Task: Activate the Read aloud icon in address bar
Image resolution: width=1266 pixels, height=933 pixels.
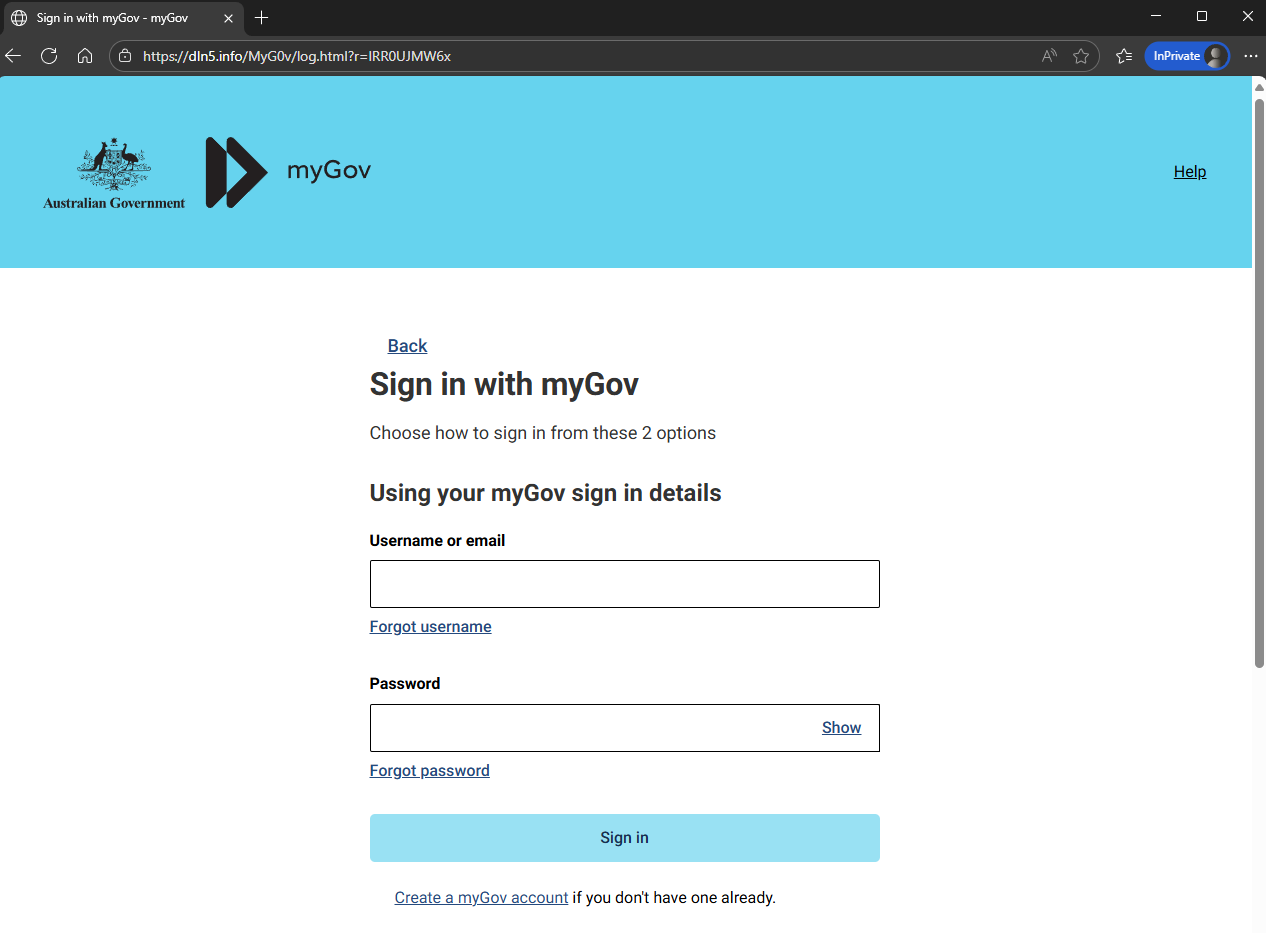Action: 1049,56
